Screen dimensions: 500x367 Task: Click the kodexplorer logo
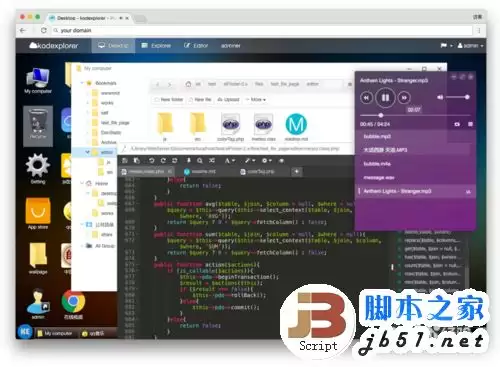(x=54, y=46)
